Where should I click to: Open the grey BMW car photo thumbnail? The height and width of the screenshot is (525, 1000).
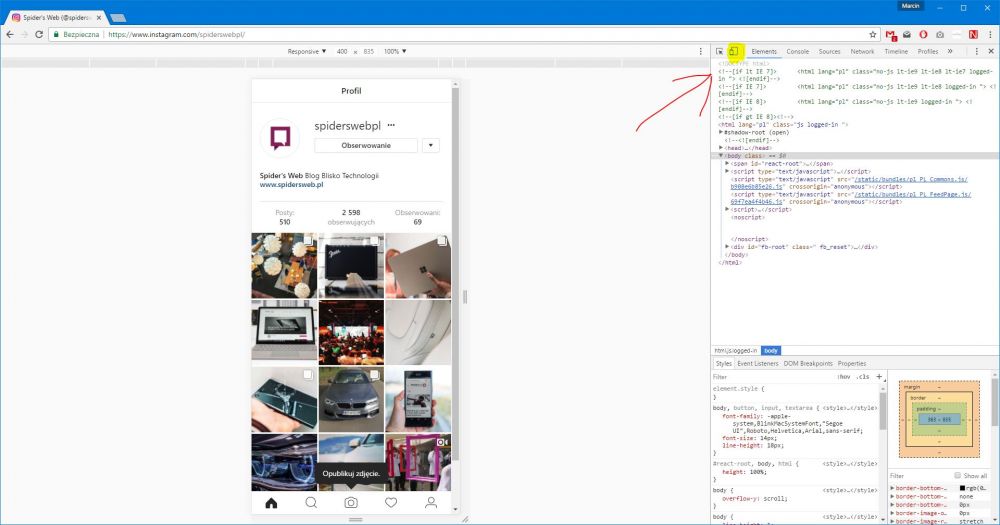[x=351, y=399]
